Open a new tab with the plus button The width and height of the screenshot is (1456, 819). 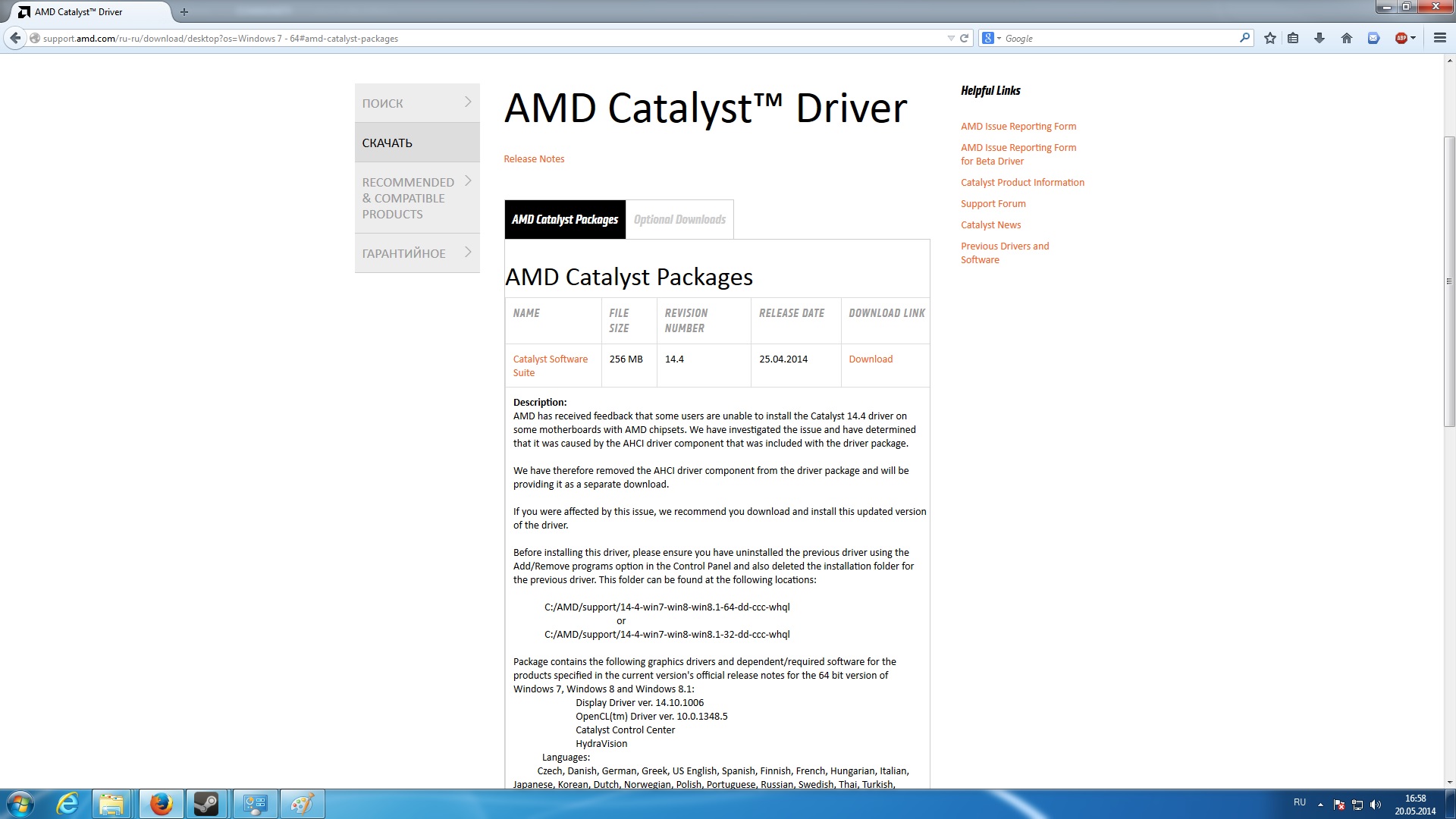click(184, 12)
